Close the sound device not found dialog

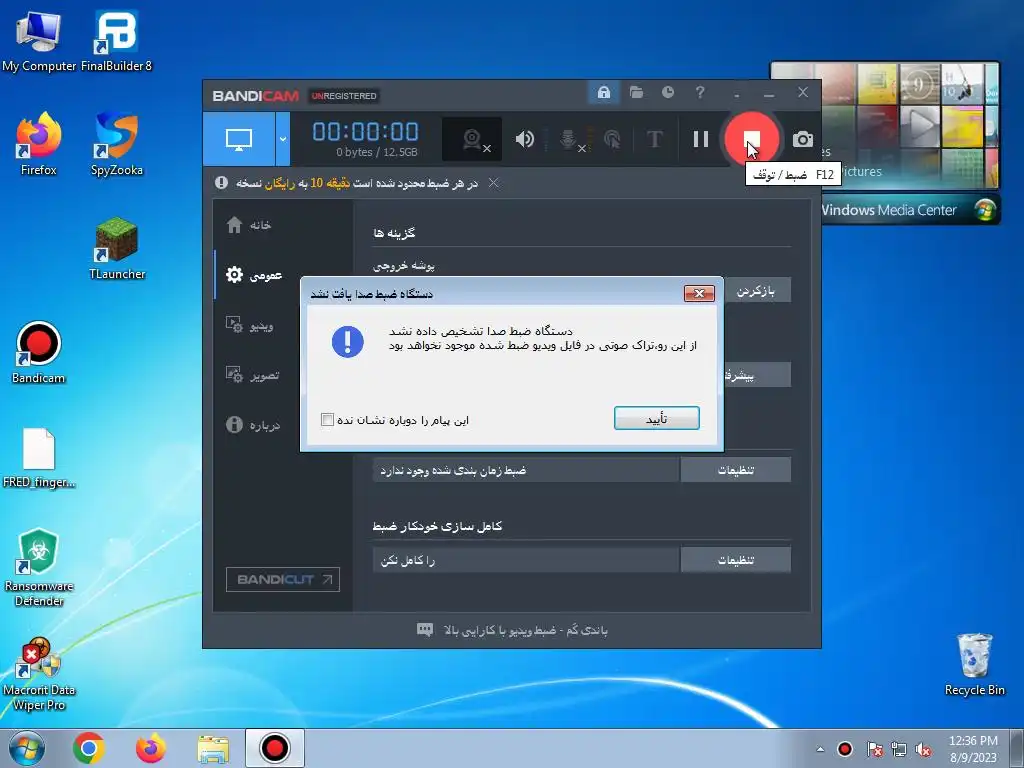699,293
